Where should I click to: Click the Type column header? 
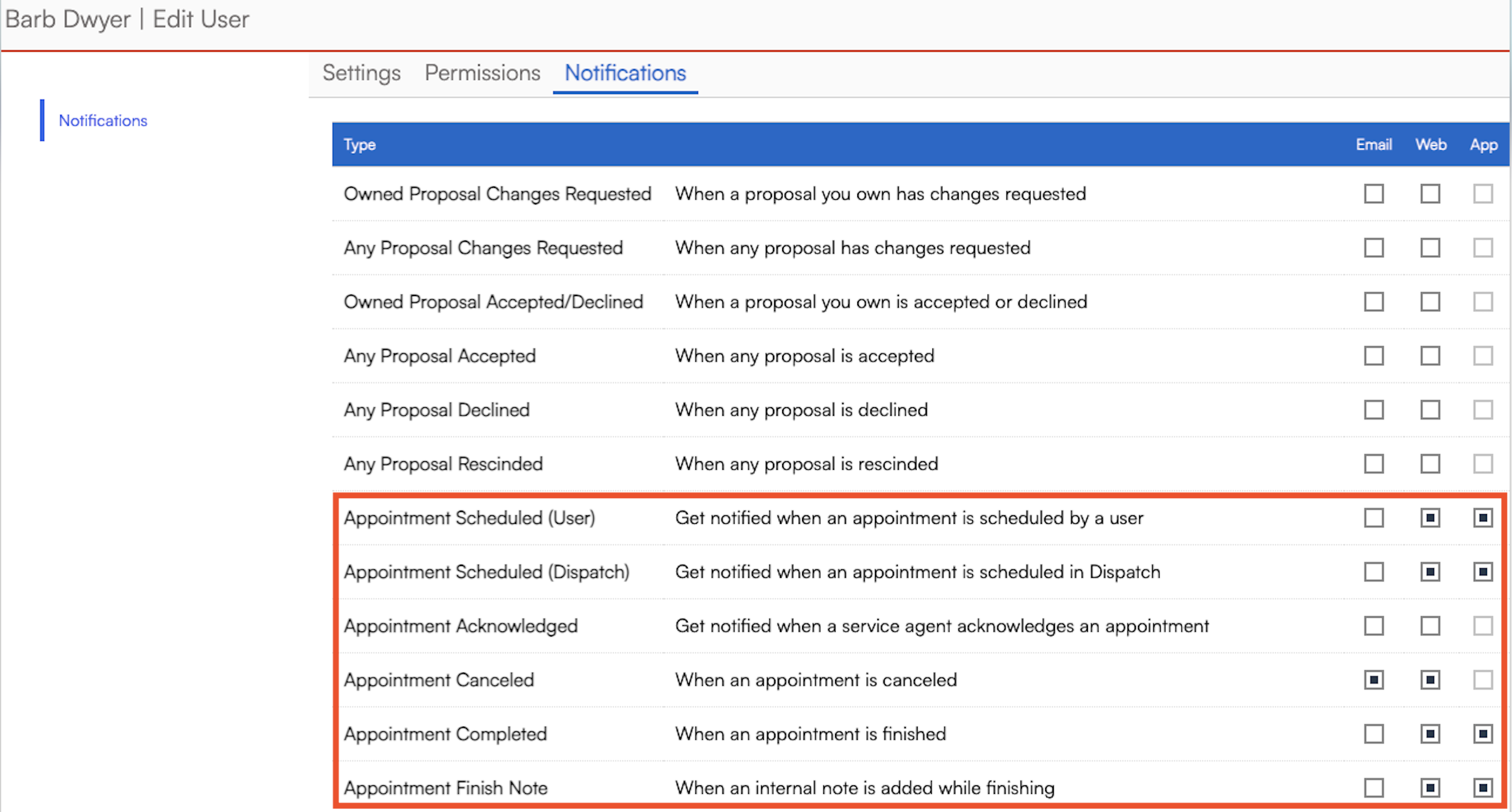point(359,145)
